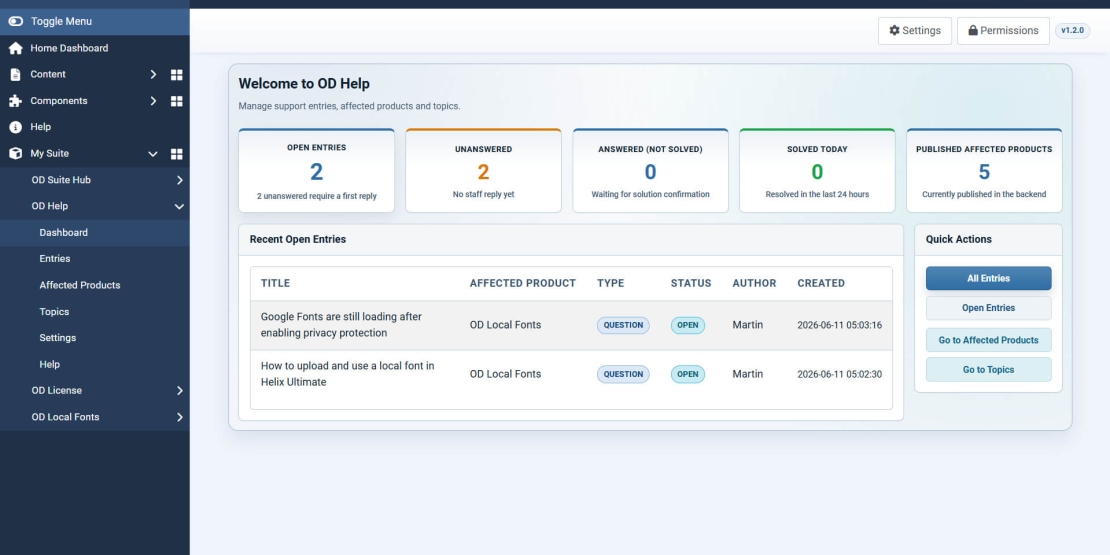Click the TITLE column header
The image size is (1110, 555).
pyautogui.click(x=275, y=283)
